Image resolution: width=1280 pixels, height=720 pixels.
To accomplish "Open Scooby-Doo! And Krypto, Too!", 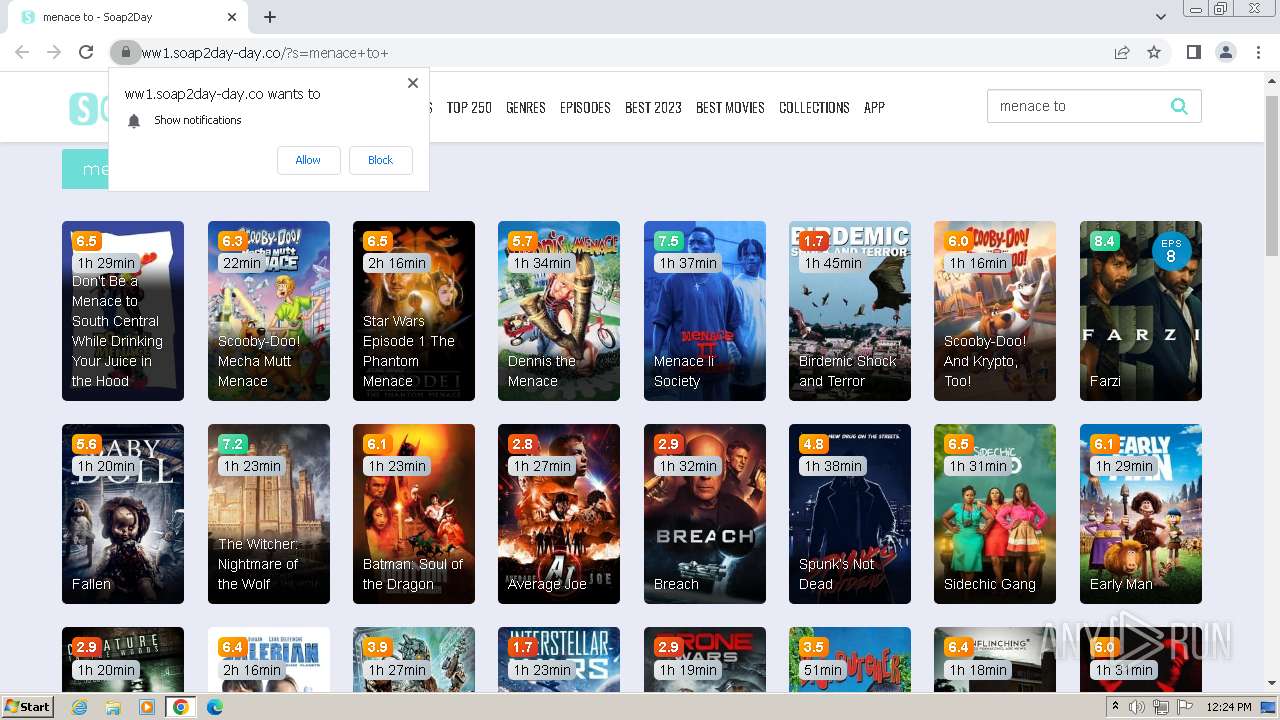I will click(995, 311).
